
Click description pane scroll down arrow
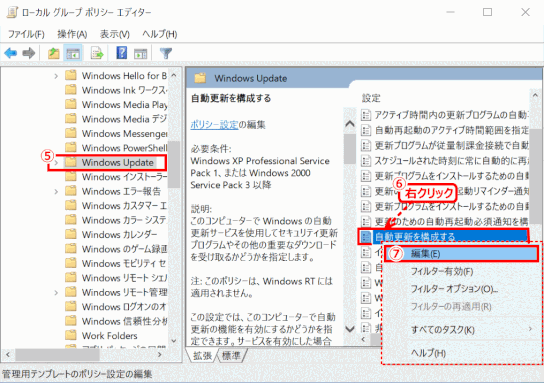pos(350,329)
